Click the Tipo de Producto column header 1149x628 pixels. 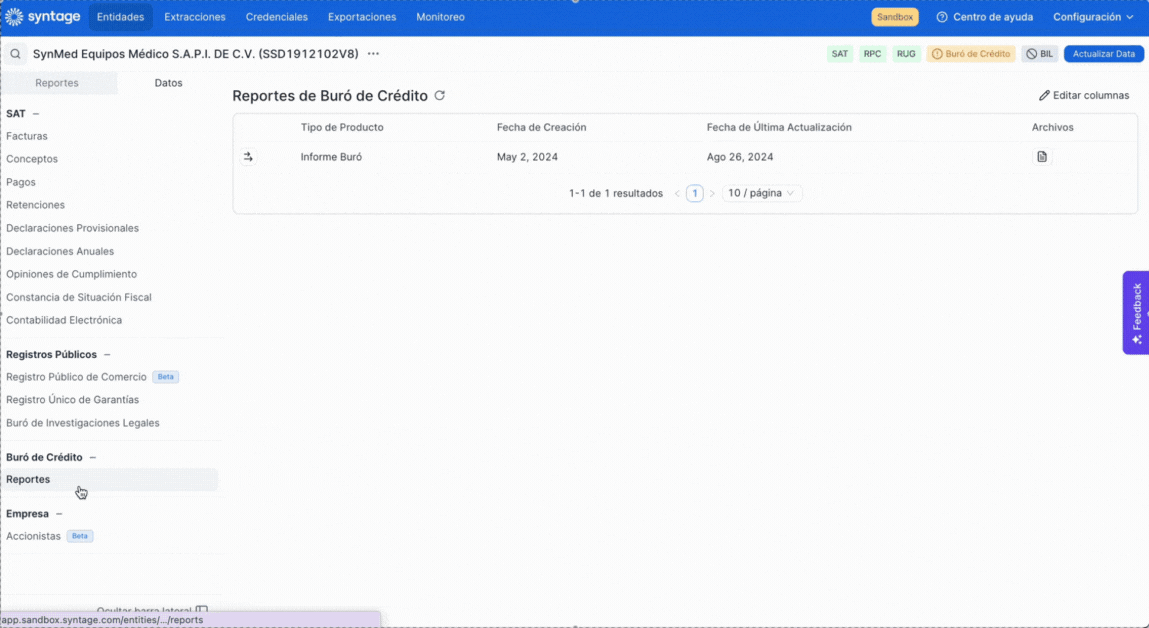click(x=342, y=128)
